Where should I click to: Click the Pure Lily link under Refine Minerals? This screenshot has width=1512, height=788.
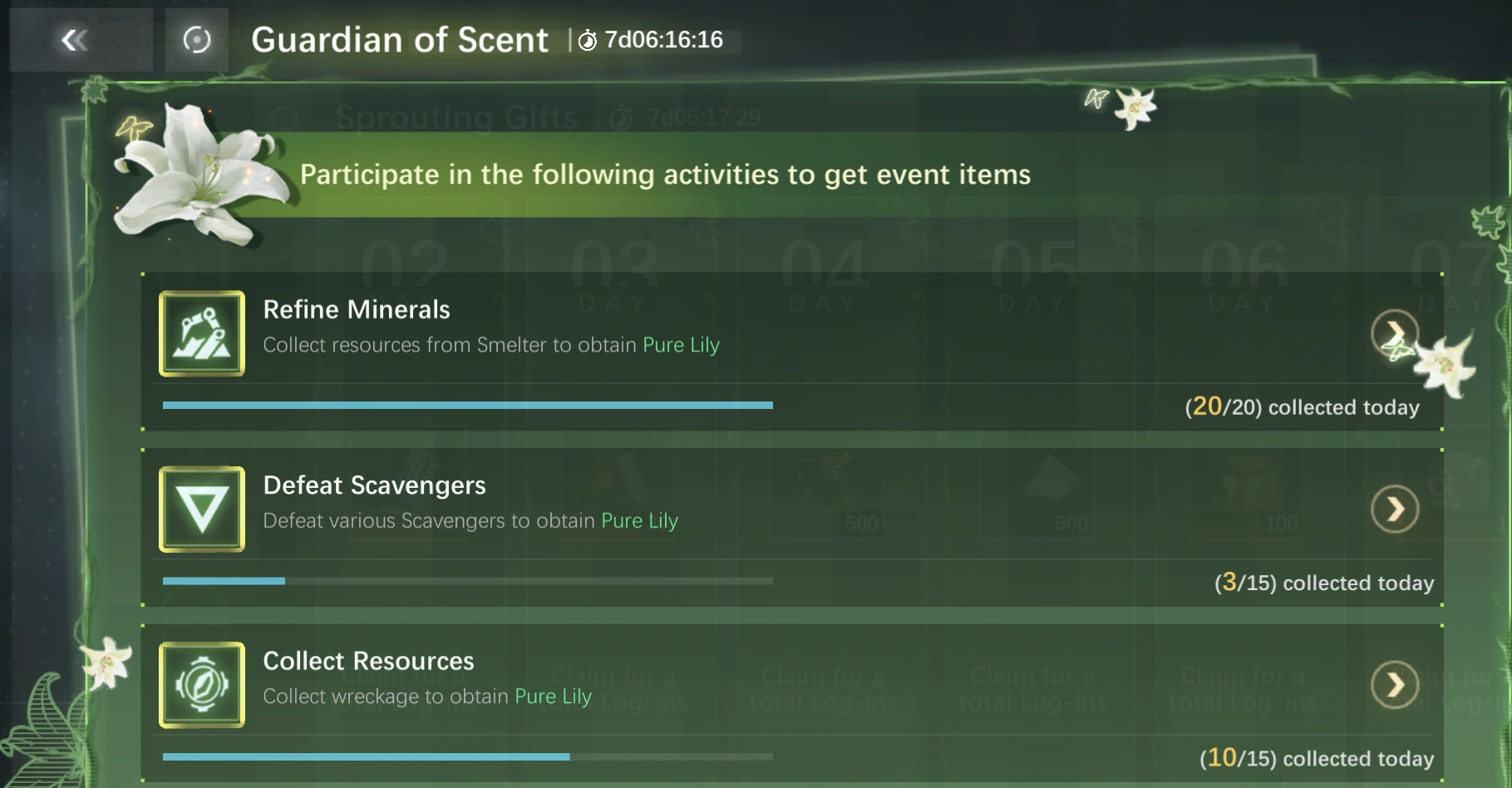click(x=681, y=345)
